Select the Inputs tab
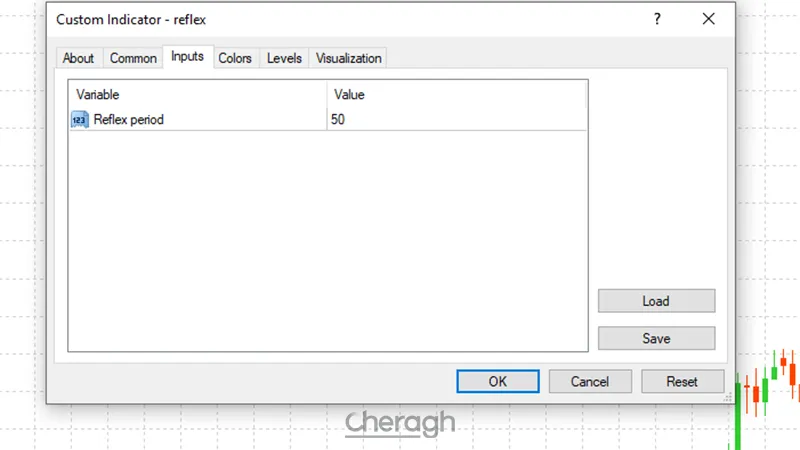The image size is (800, 450). tap(187, 57)
